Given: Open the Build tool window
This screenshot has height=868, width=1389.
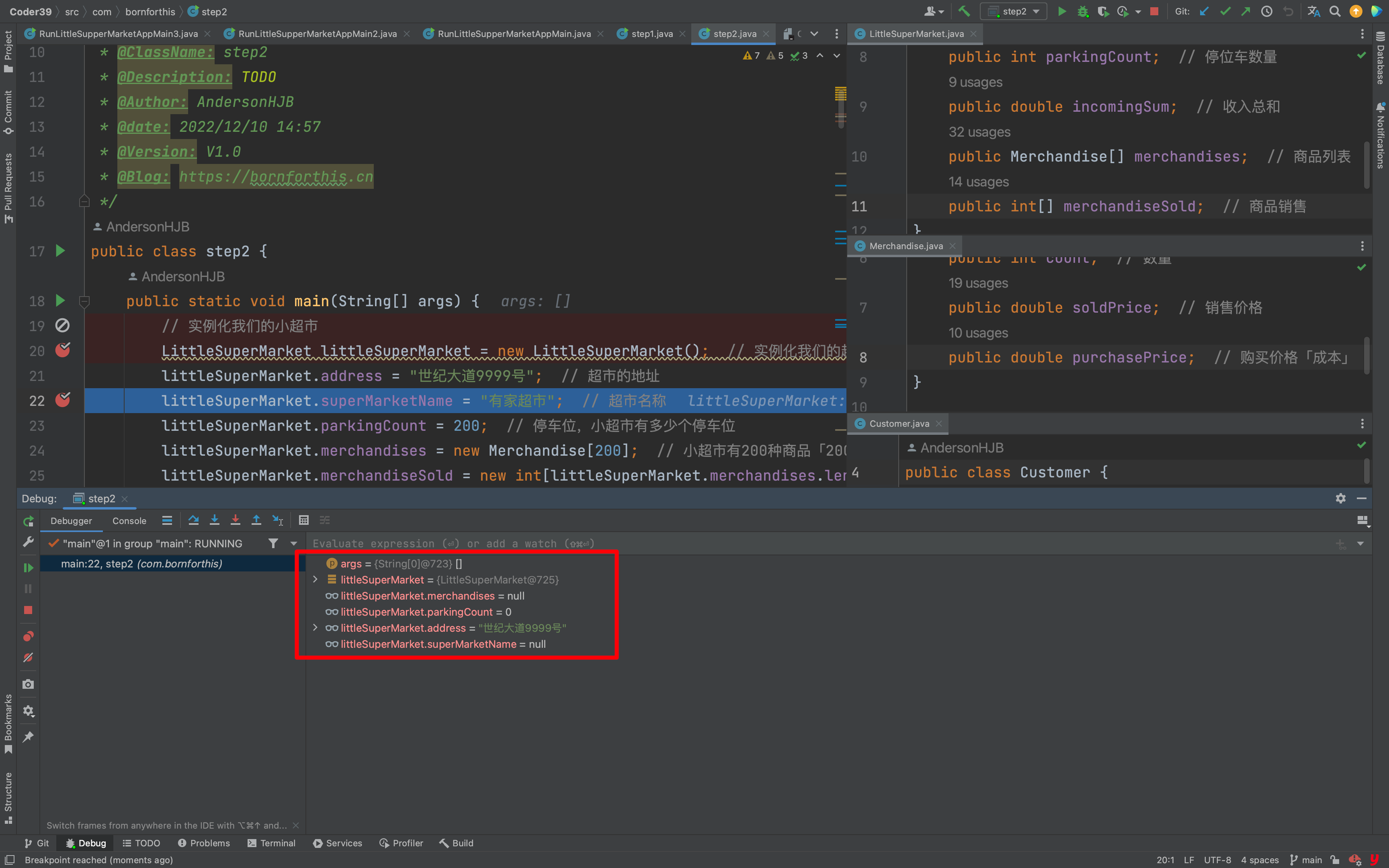Looking at the screenshot, I should pos(456,843).
